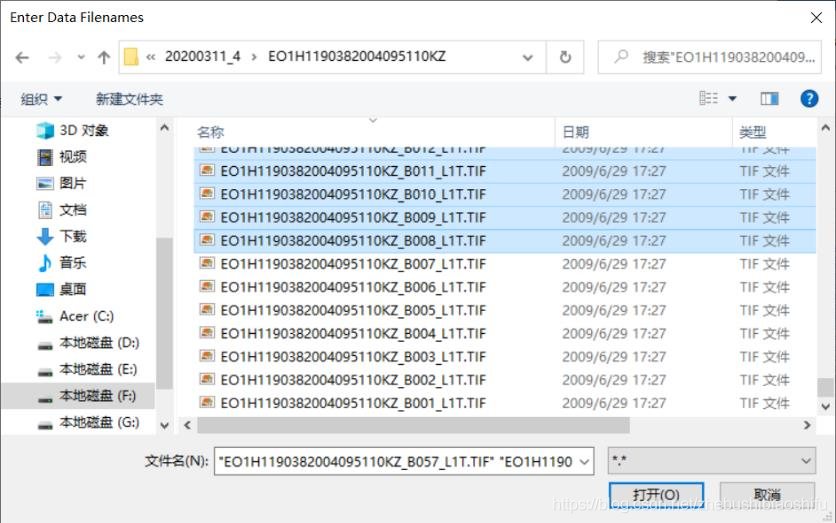Sort by the 类型 column header
The width and height of the screenshot is (836, 523).
tap(752, 132)
